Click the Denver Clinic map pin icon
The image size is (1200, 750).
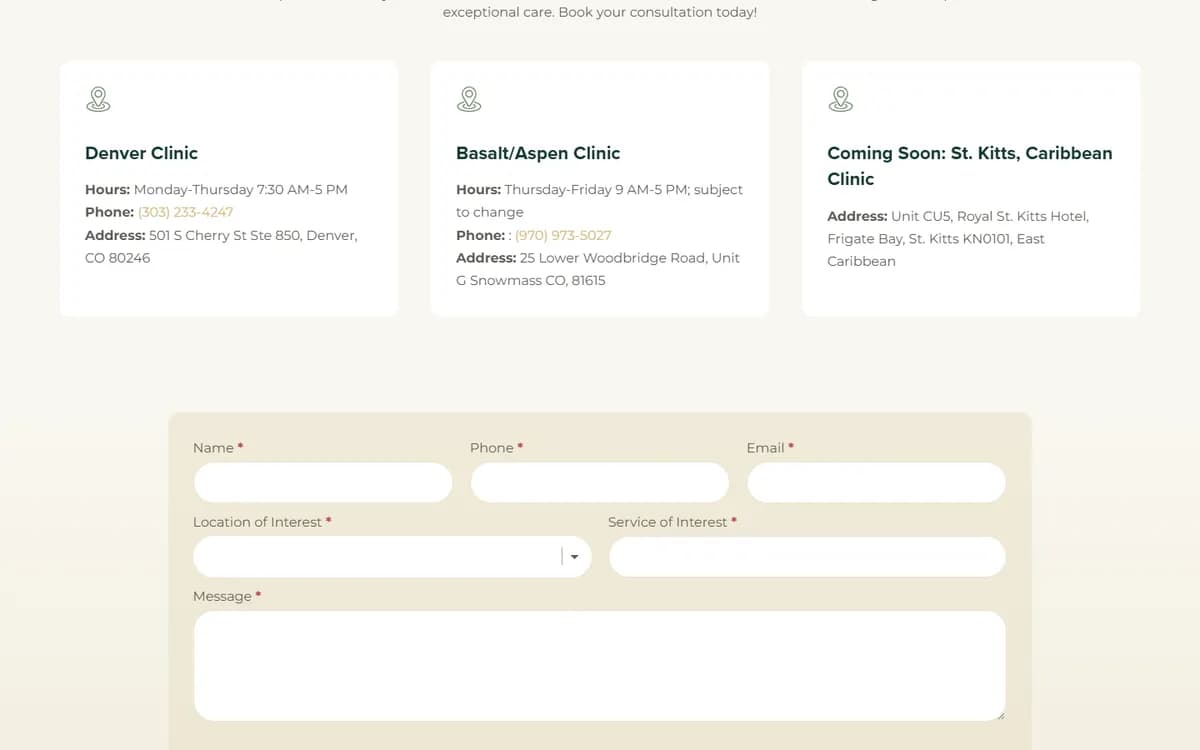tap(98, 99)
